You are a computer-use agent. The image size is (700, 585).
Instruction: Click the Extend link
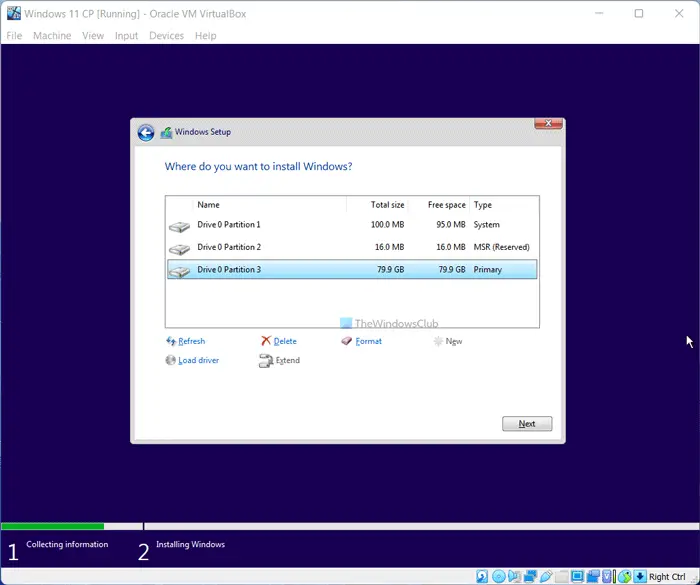288,360
